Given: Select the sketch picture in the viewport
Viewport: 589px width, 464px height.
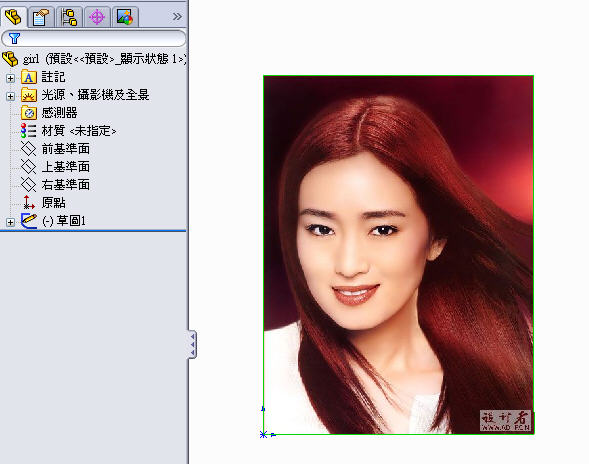Looking at the screenshot, I should tap(399, 255).
